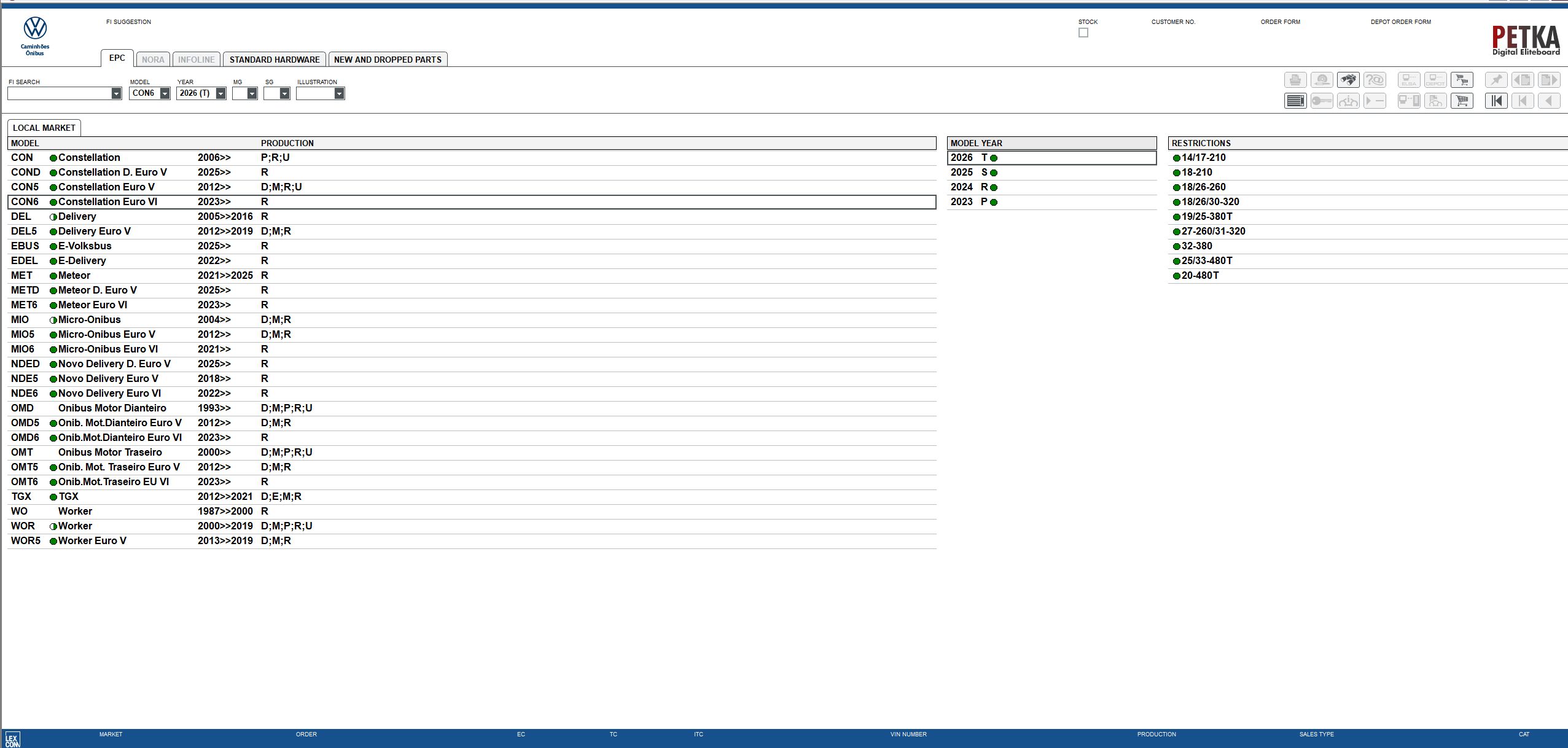Image resolution: width=1568 pixels, height=748 pixels.
Task: Select the MET6 Meteor Euro VI row
Action: tap(472, 305)
